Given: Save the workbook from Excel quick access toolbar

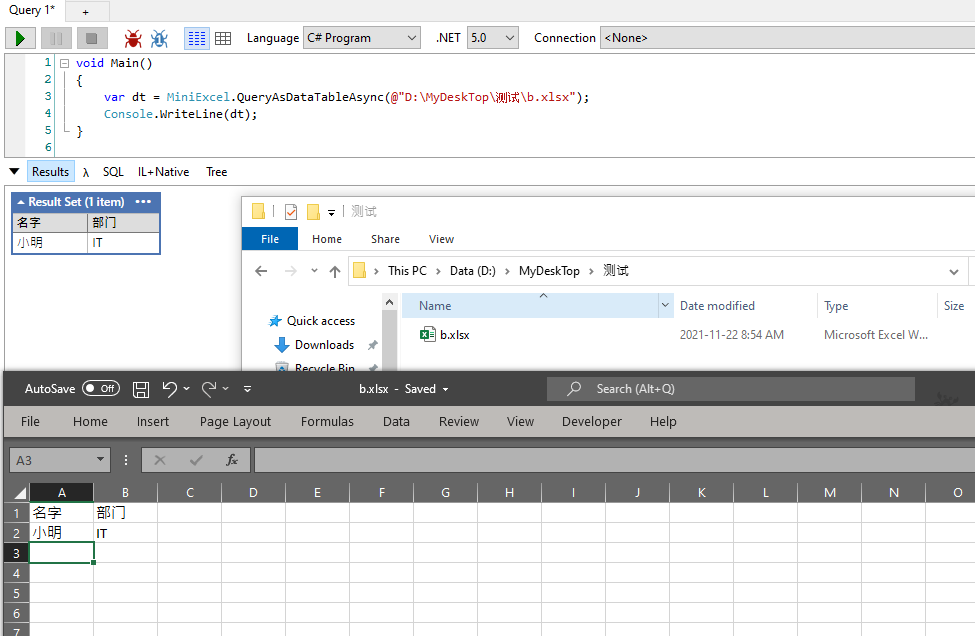Looking at the screenshot, I should (x=140, y=389).
